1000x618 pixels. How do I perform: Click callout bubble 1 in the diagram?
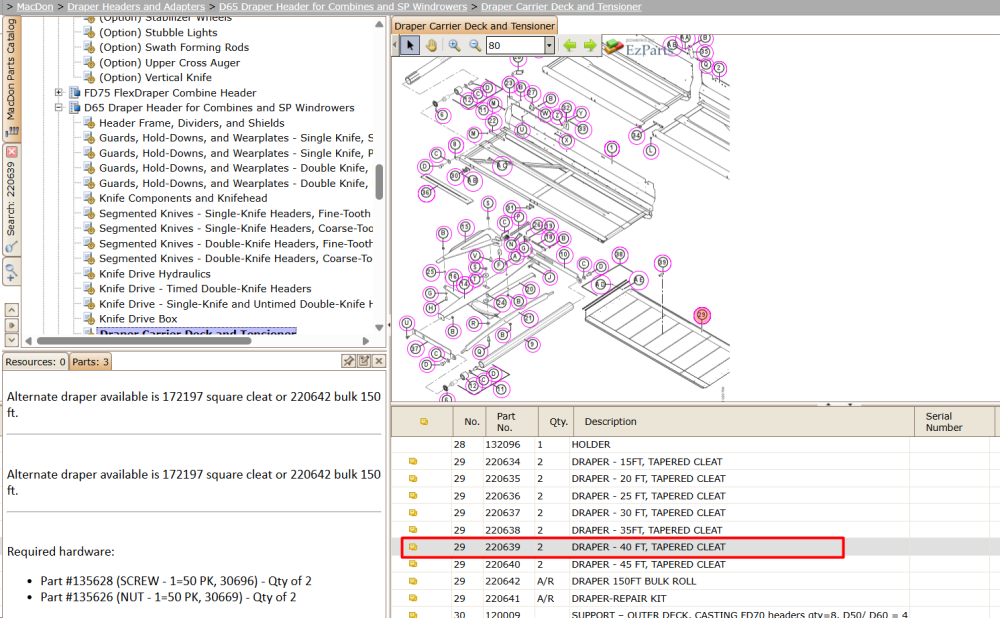coord(612,149)
